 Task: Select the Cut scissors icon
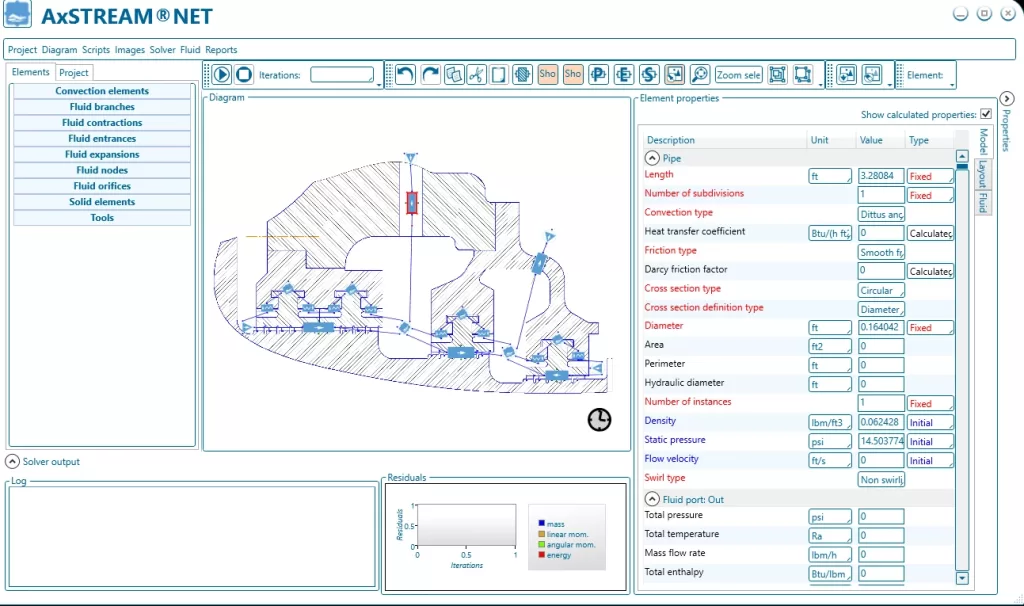click(x=476, y=75)
